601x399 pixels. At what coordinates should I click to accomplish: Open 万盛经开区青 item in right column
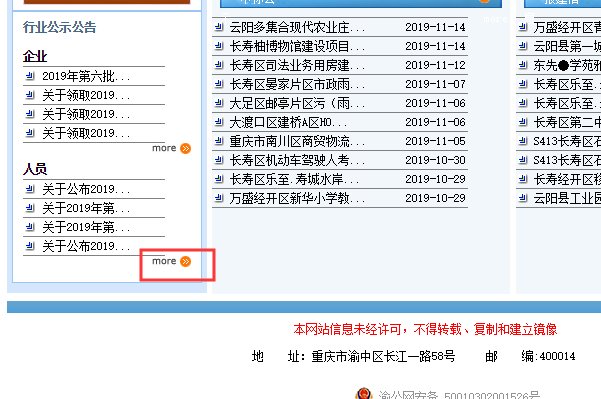pos(567,27)
